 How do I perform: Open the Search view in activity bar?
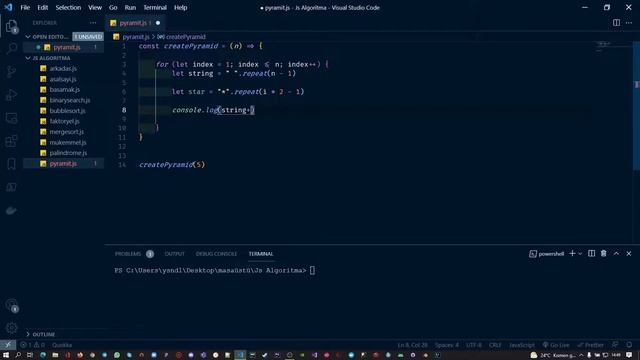point(11,49)
